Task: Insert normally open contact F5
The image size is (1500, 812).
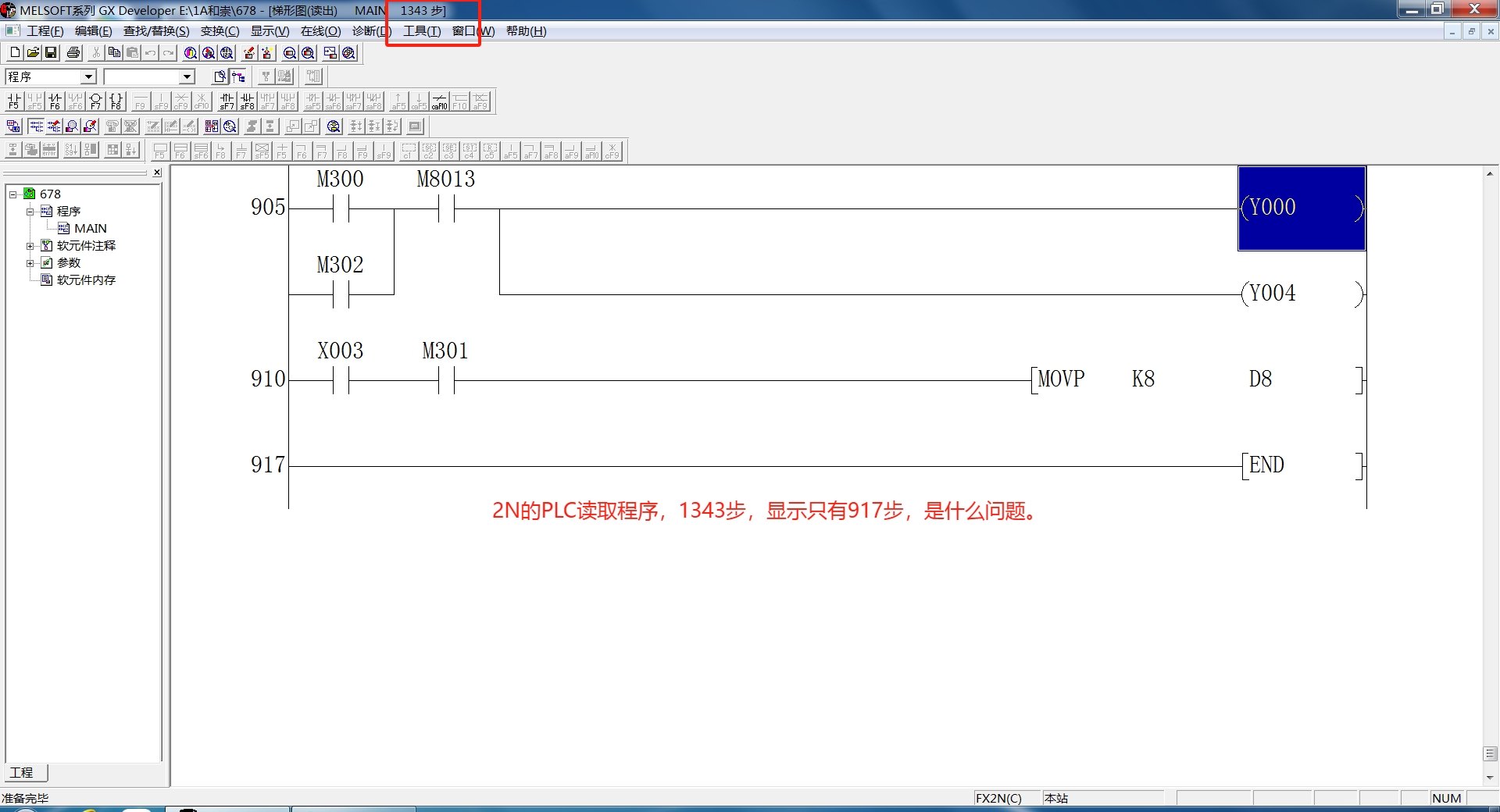Action: tap(13, 101)
